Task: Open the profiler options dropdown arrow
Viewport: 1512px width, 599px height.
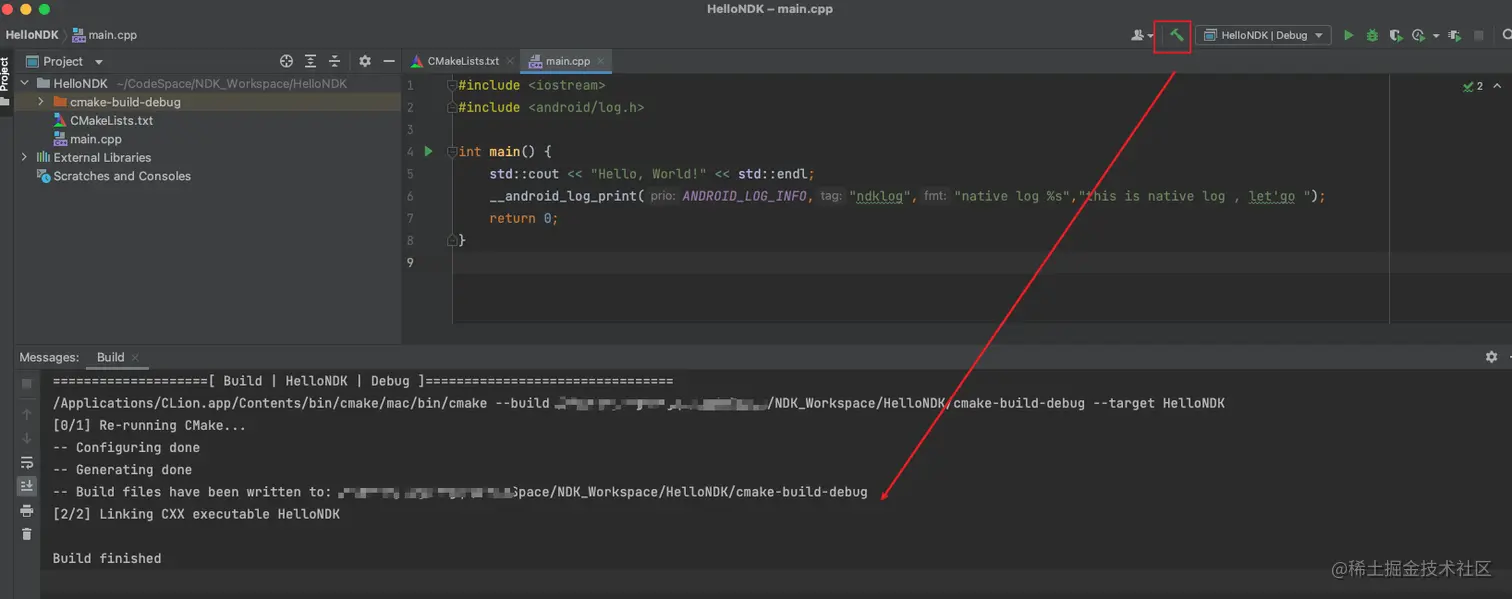Action: 1436,36
